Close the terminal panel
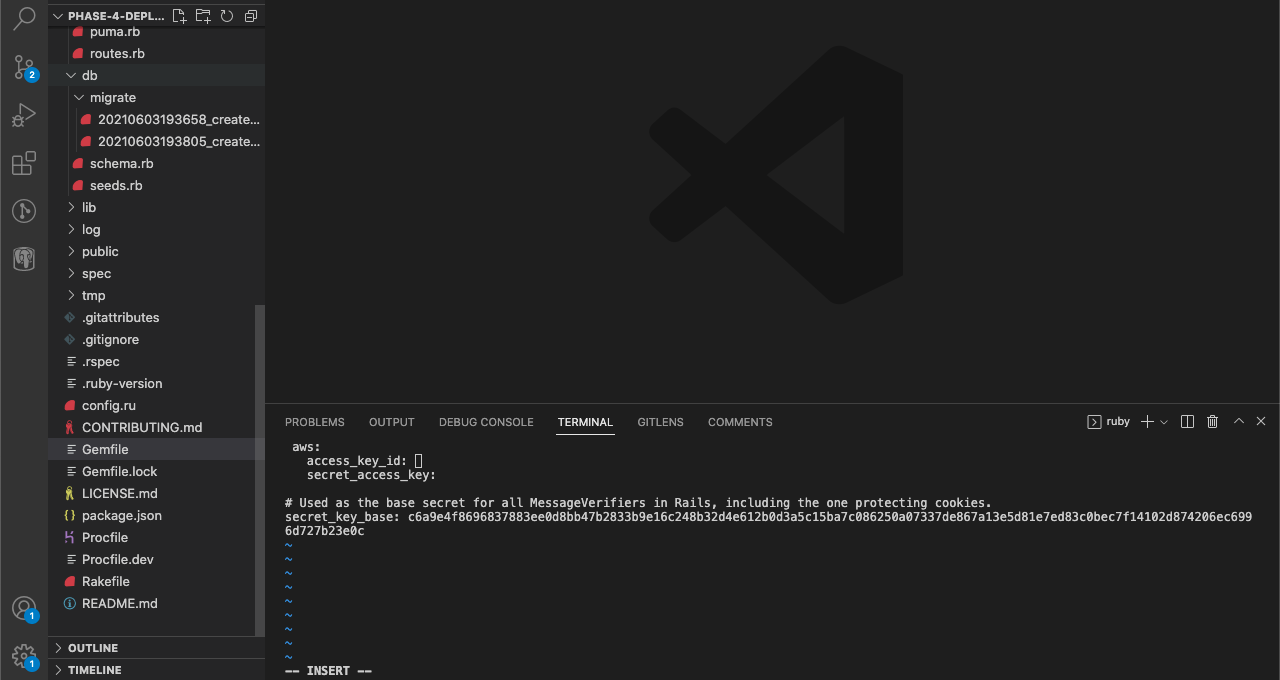This screenshot has height=680, width=1280. 1261,422
